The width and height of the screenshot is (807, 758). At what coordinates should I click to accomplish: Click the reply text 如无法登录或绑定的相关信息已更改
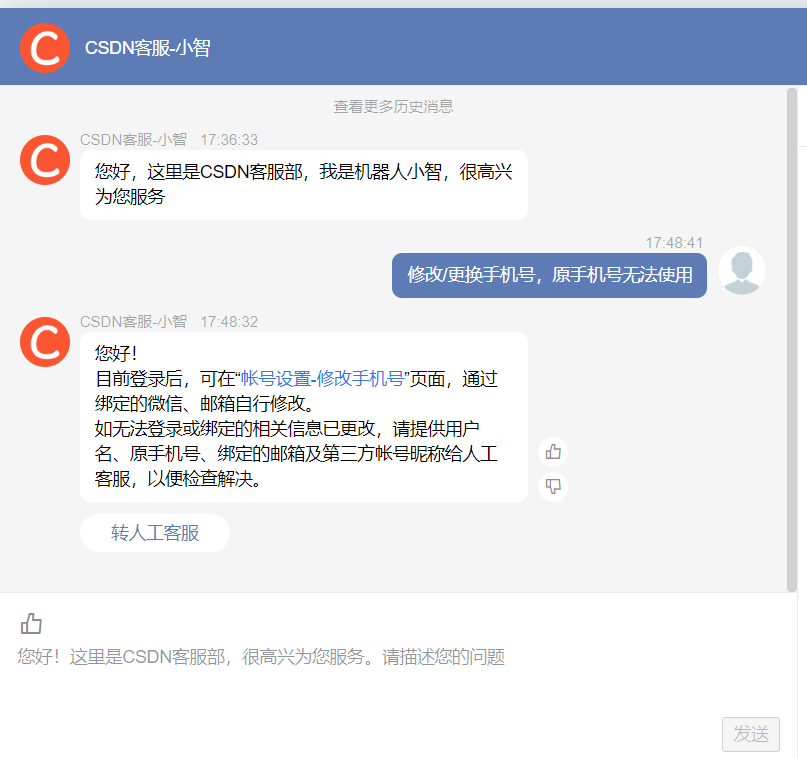pyautogui.click(x=236, y=429)
